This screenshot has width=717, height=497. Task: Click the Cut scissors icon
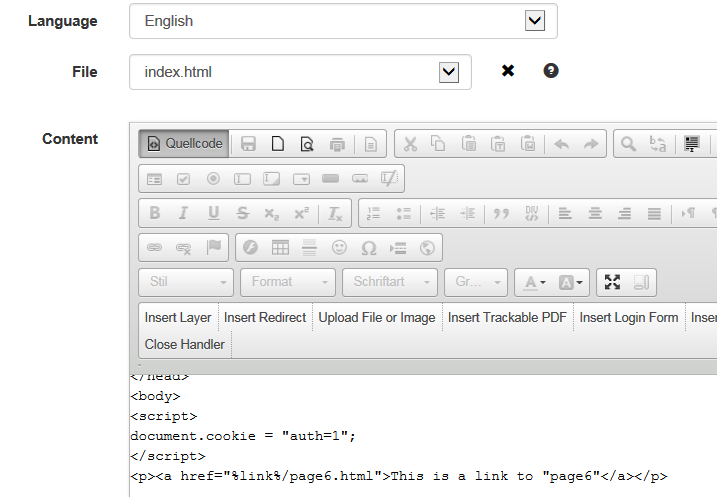(410, 144)
